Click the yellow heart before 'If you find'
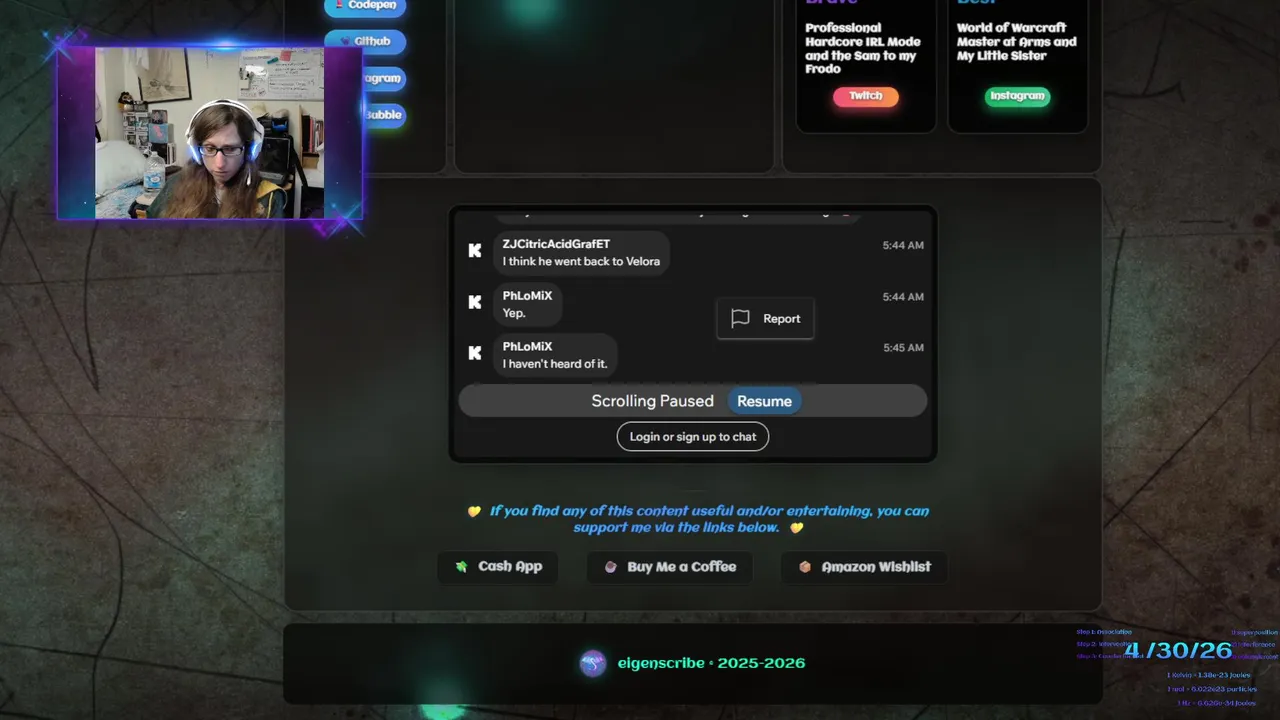Viewport: 1280px width, 720px height. click(474, 511)
